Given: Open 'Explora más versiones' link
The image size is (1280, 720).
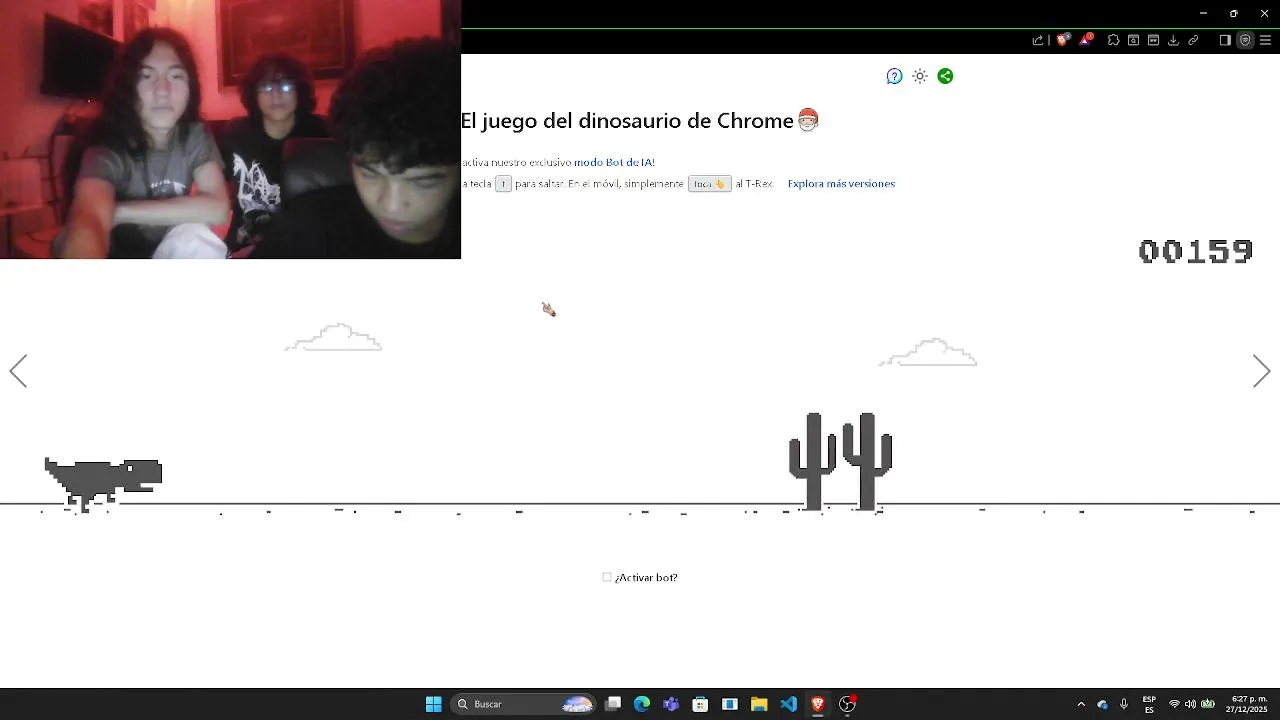Looking at the screenshot, I should point(841,184).
